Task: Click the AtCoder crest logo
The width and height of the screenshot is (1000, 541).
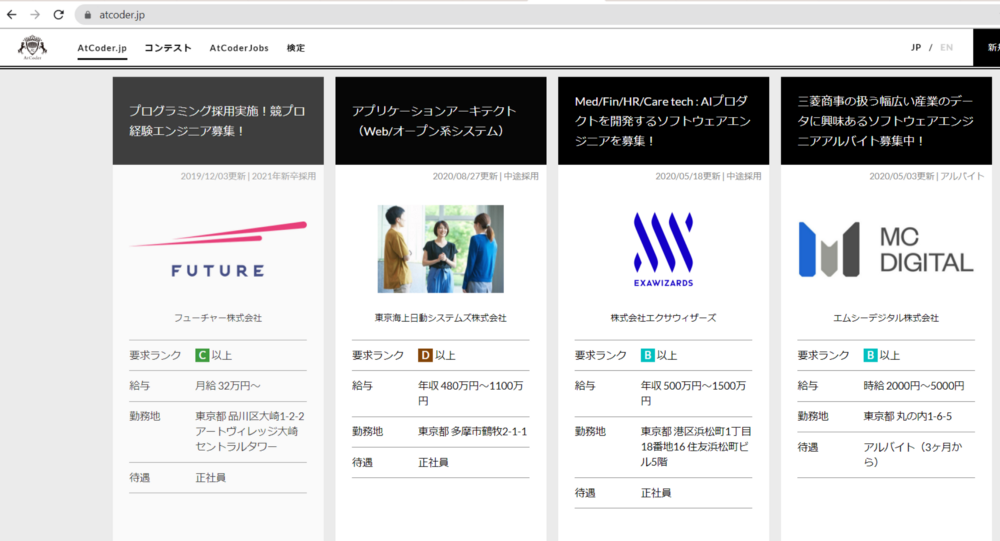Action: 33,47
